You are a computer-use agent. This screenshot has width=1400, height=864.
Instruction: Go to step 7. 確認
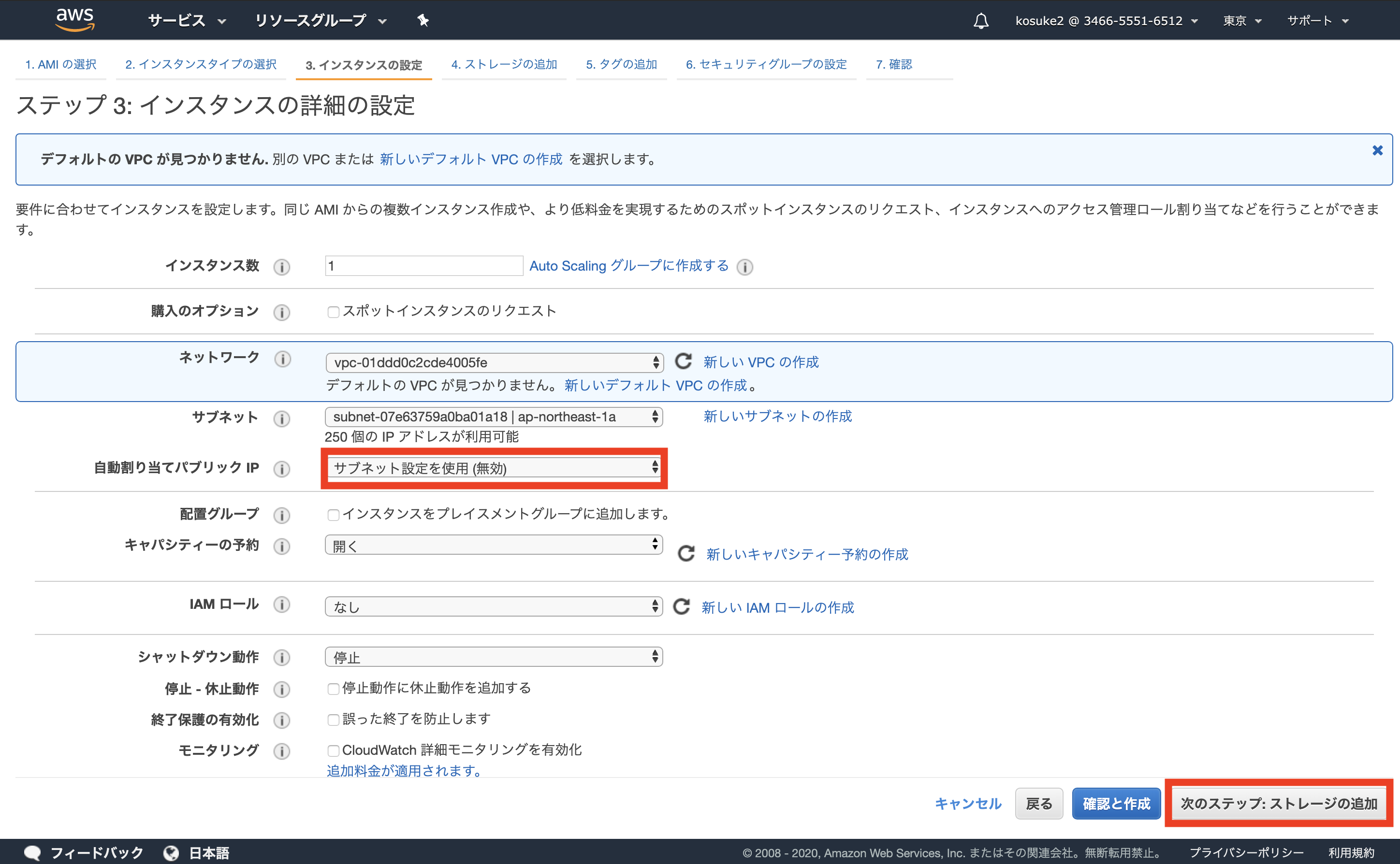tap(893, 65)
